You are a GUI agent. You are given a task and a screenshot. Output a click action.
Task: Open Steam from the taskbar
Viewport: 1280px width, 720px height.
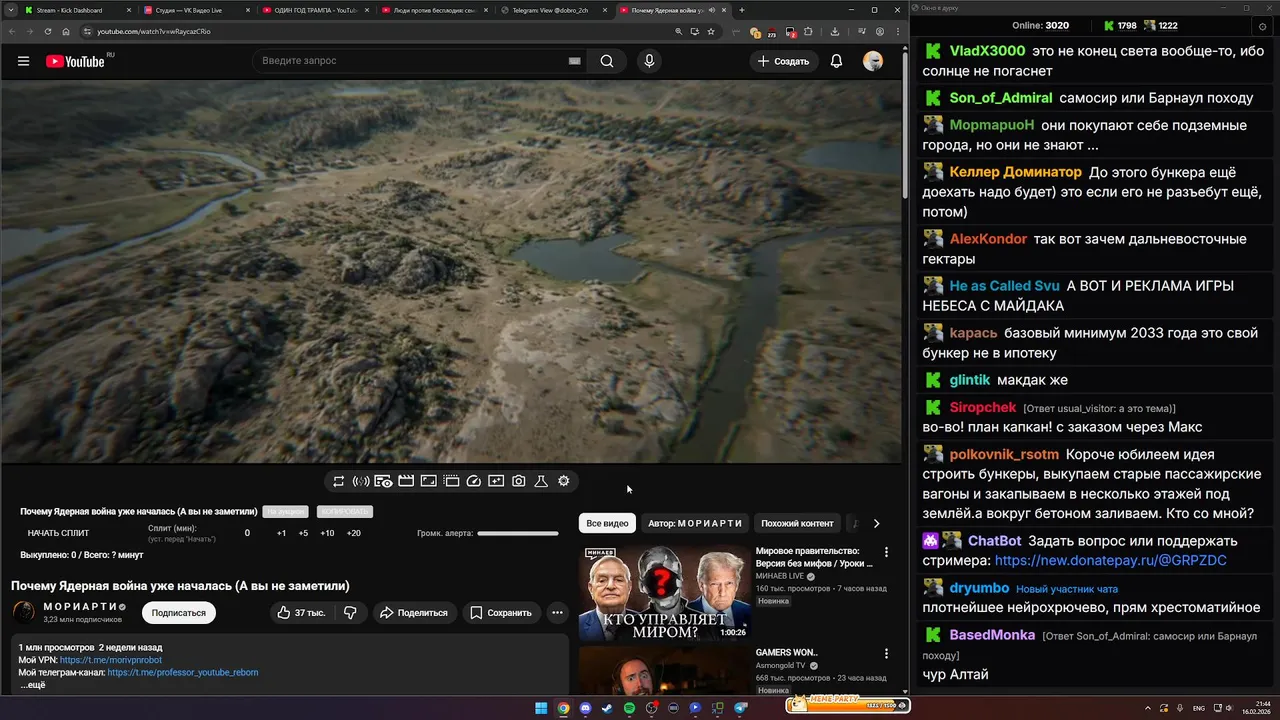click(x=607, y=708)
